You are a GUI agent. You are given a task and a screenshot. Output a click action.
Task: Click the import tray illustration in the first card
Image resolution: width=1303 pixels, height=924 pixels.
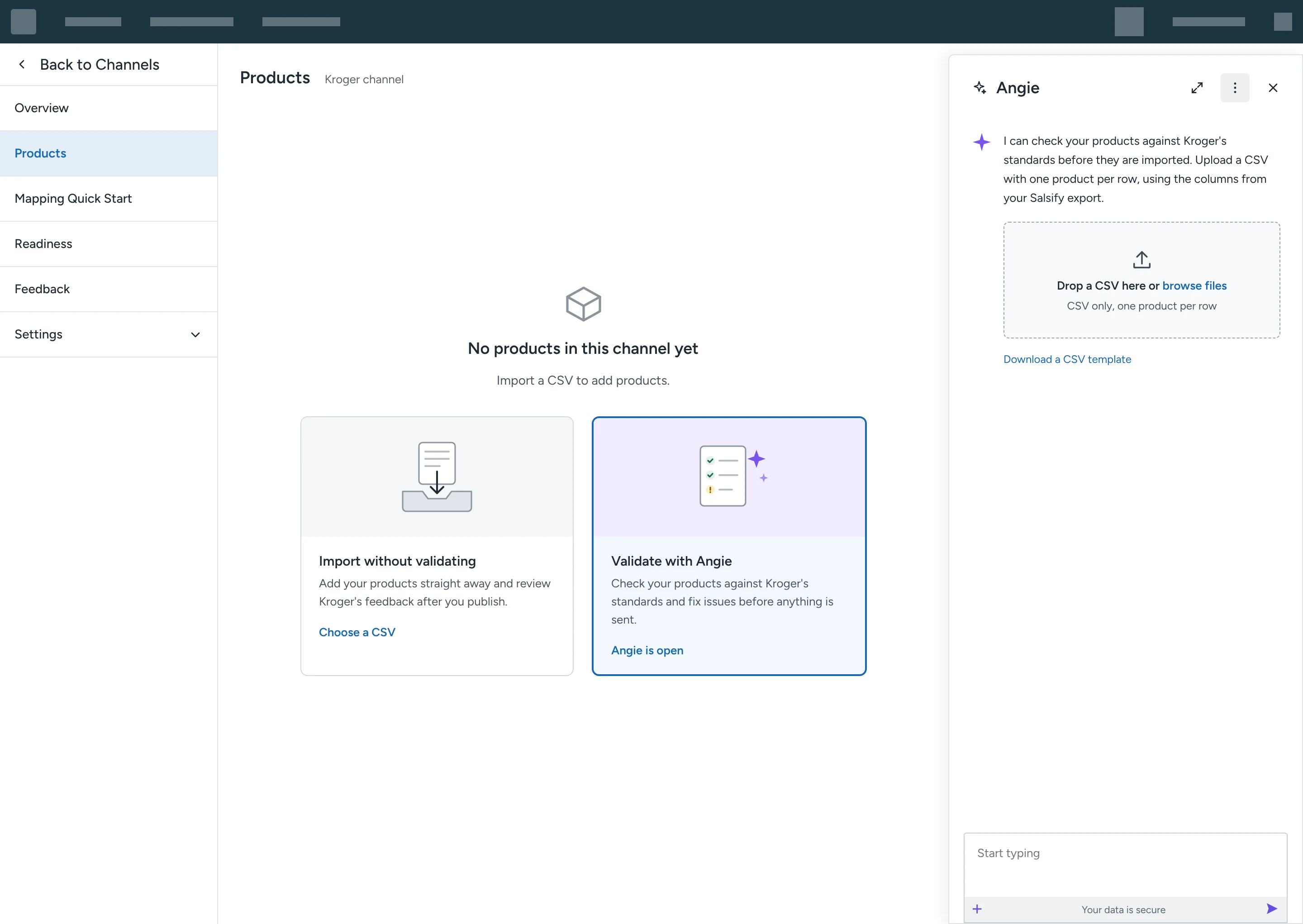point(437,477)
